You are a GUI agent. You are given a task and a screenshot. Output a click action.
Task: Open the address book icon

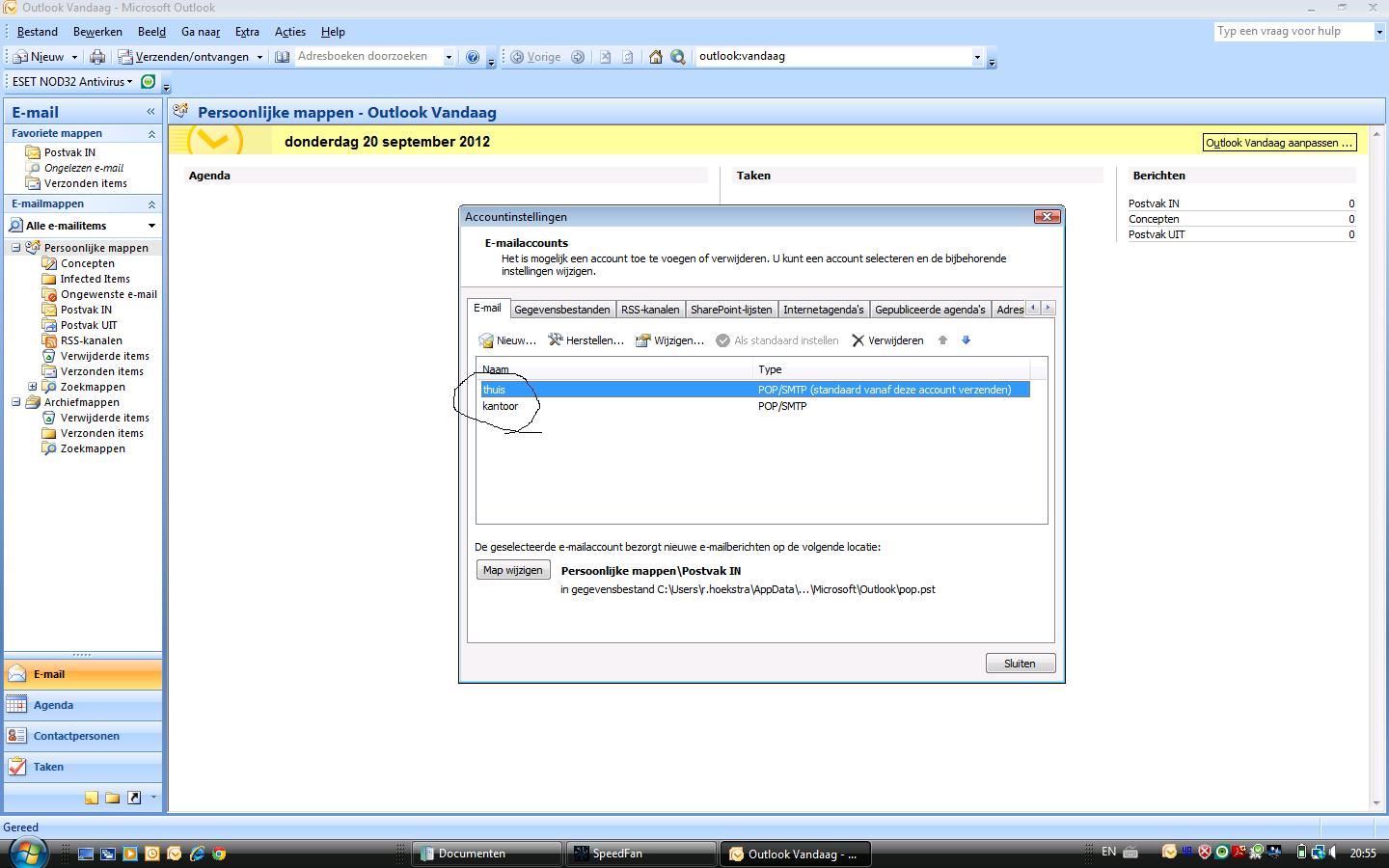point(282,57)
